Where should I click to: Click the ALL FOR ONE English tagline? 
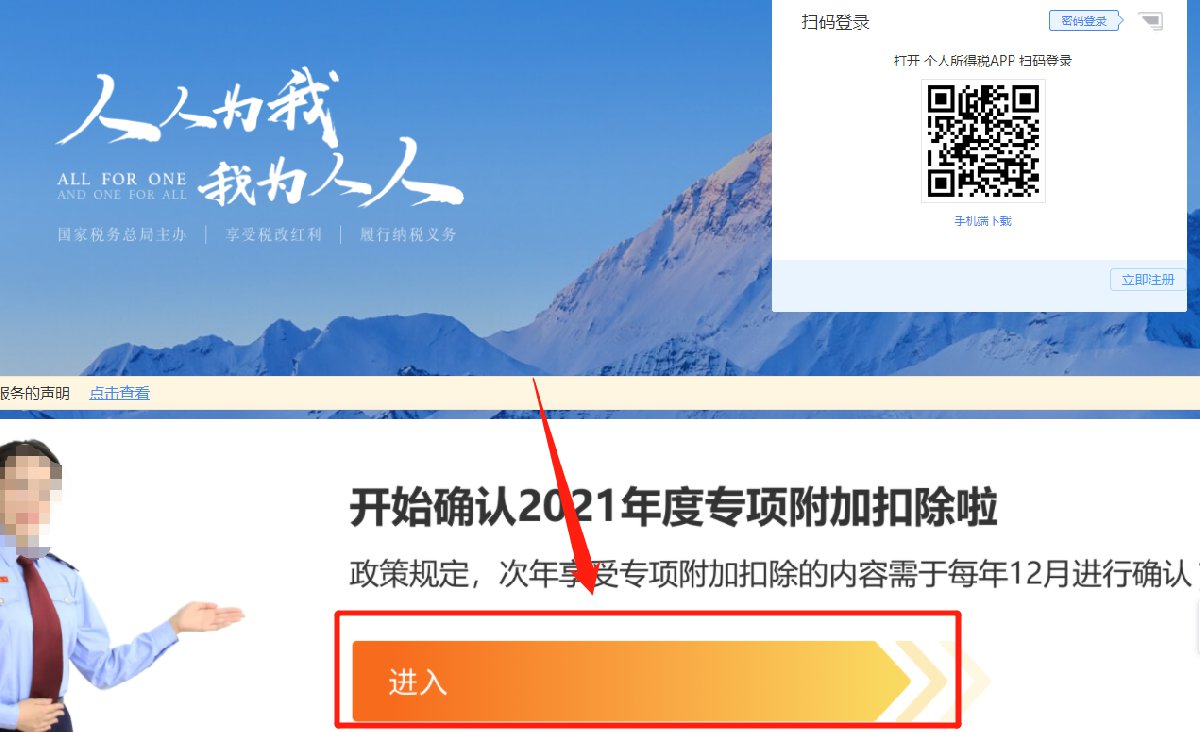122,186
